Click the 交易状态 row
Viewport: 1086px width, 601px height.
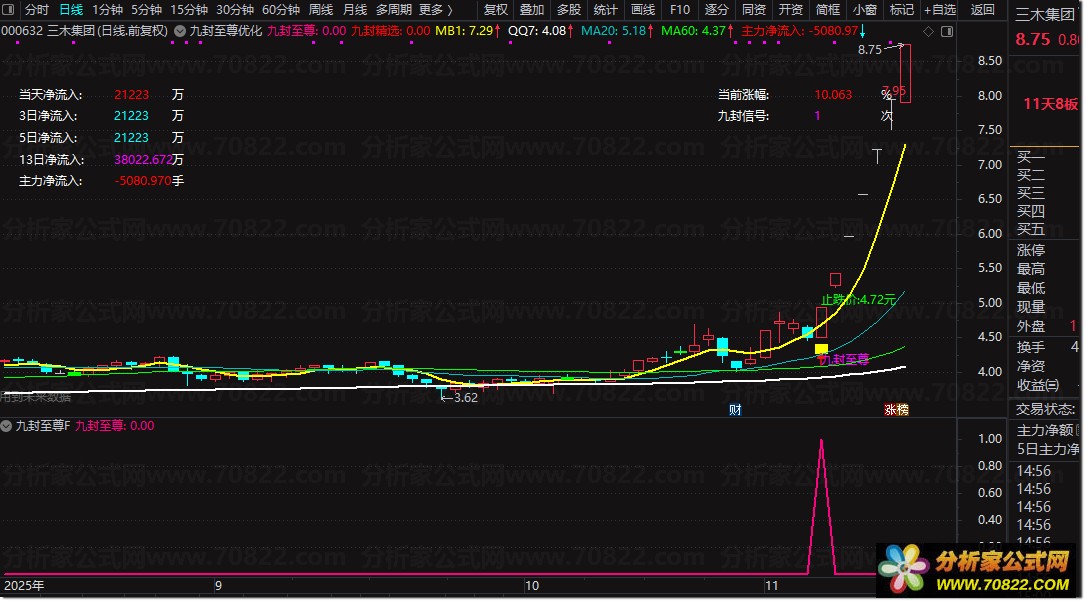tap(1046, 409)
